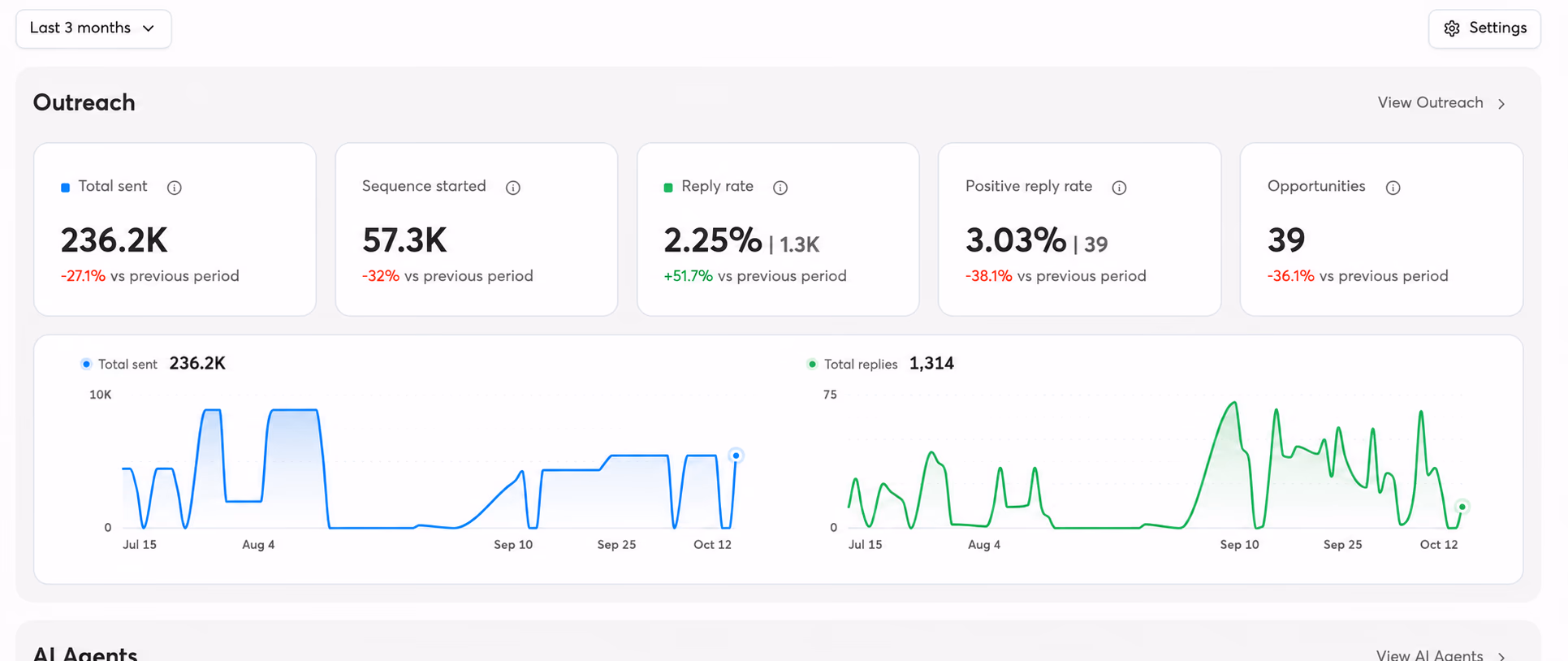Screen dimensions: 1568x661
Task: Click the blue square swatch on Total sent card
Action: [x=66, y=188]
